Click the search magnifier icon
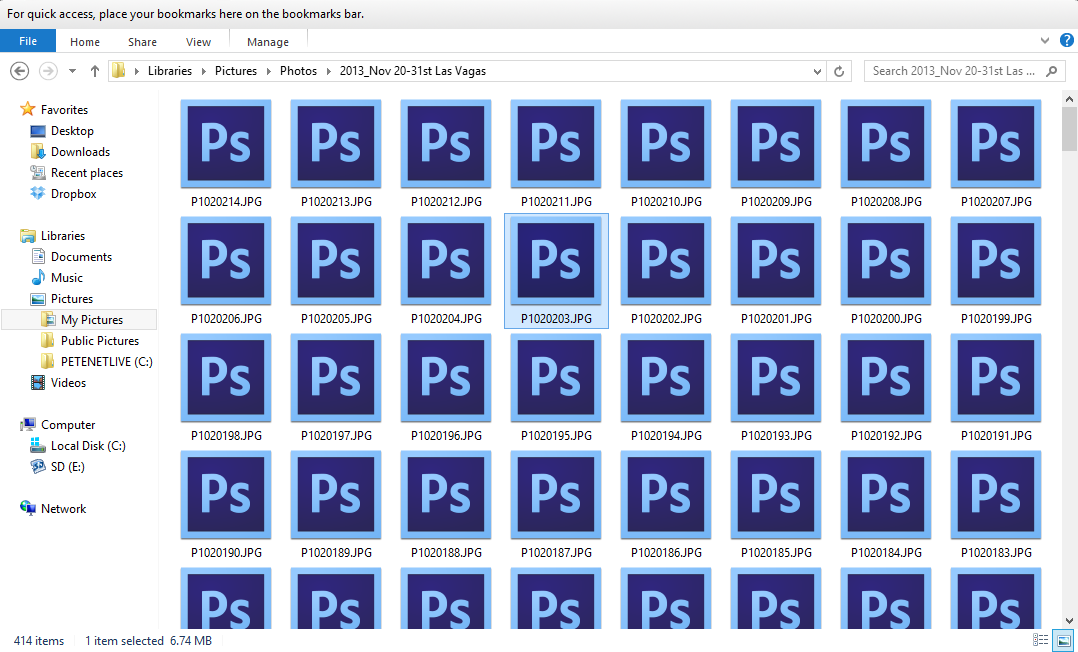The image size is (1078, 652). [x=1051, y=71]
